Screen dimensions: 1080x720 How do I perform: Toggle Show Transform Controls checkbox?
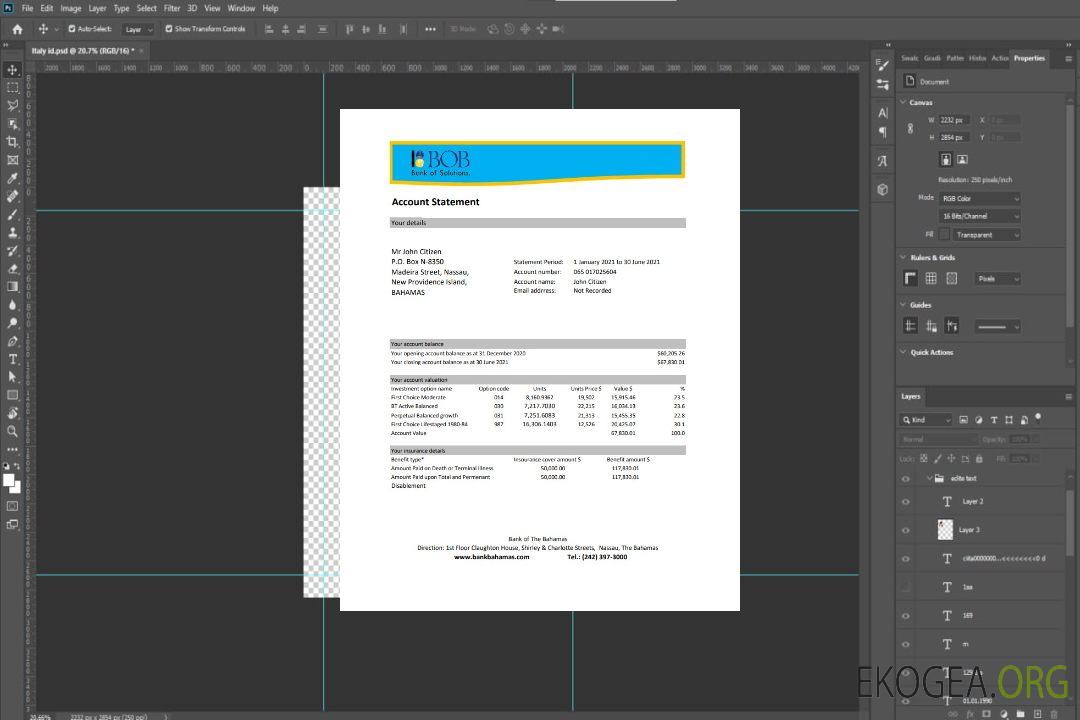point(169,29)
